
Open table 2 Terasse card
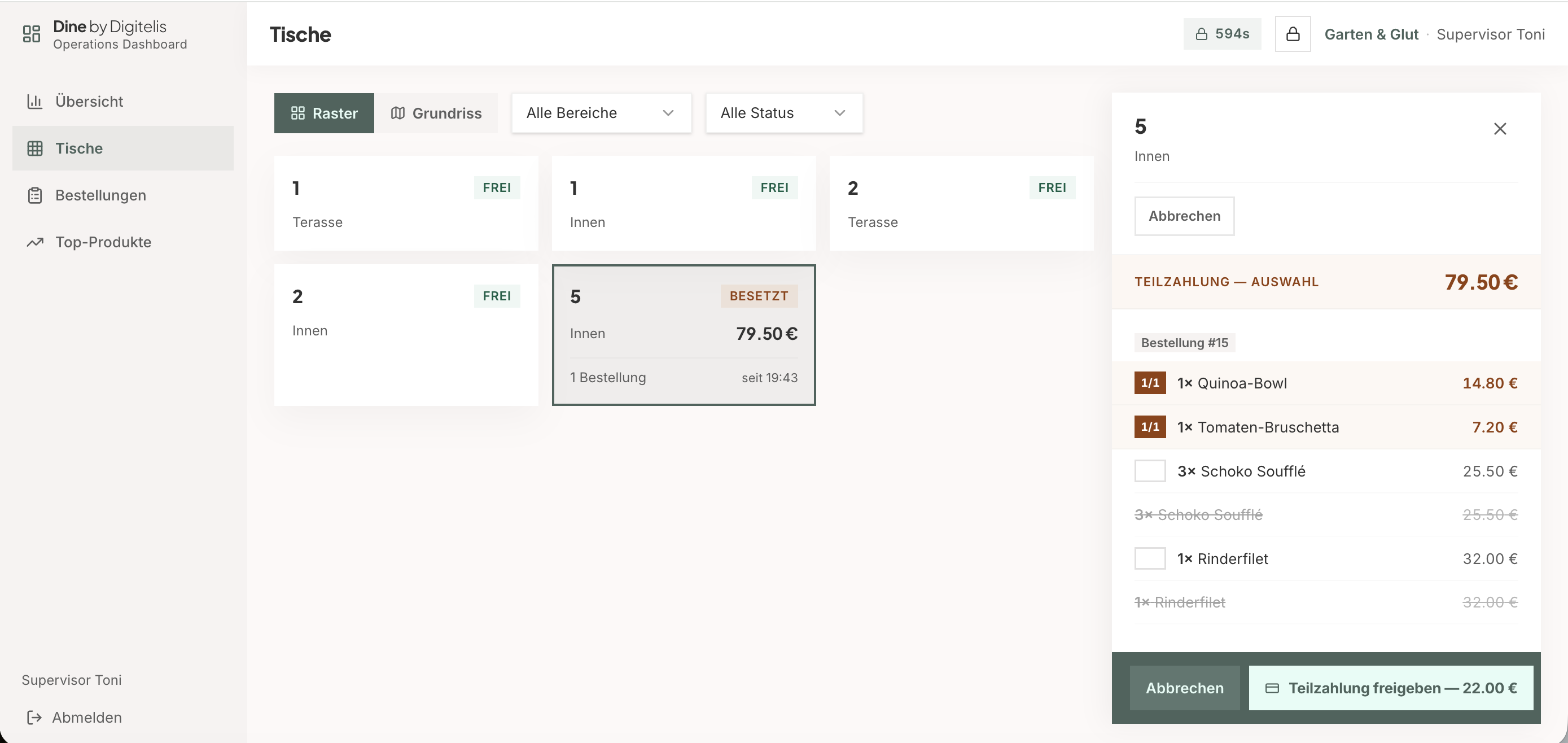pyautogui.click(x=961, y=203)
